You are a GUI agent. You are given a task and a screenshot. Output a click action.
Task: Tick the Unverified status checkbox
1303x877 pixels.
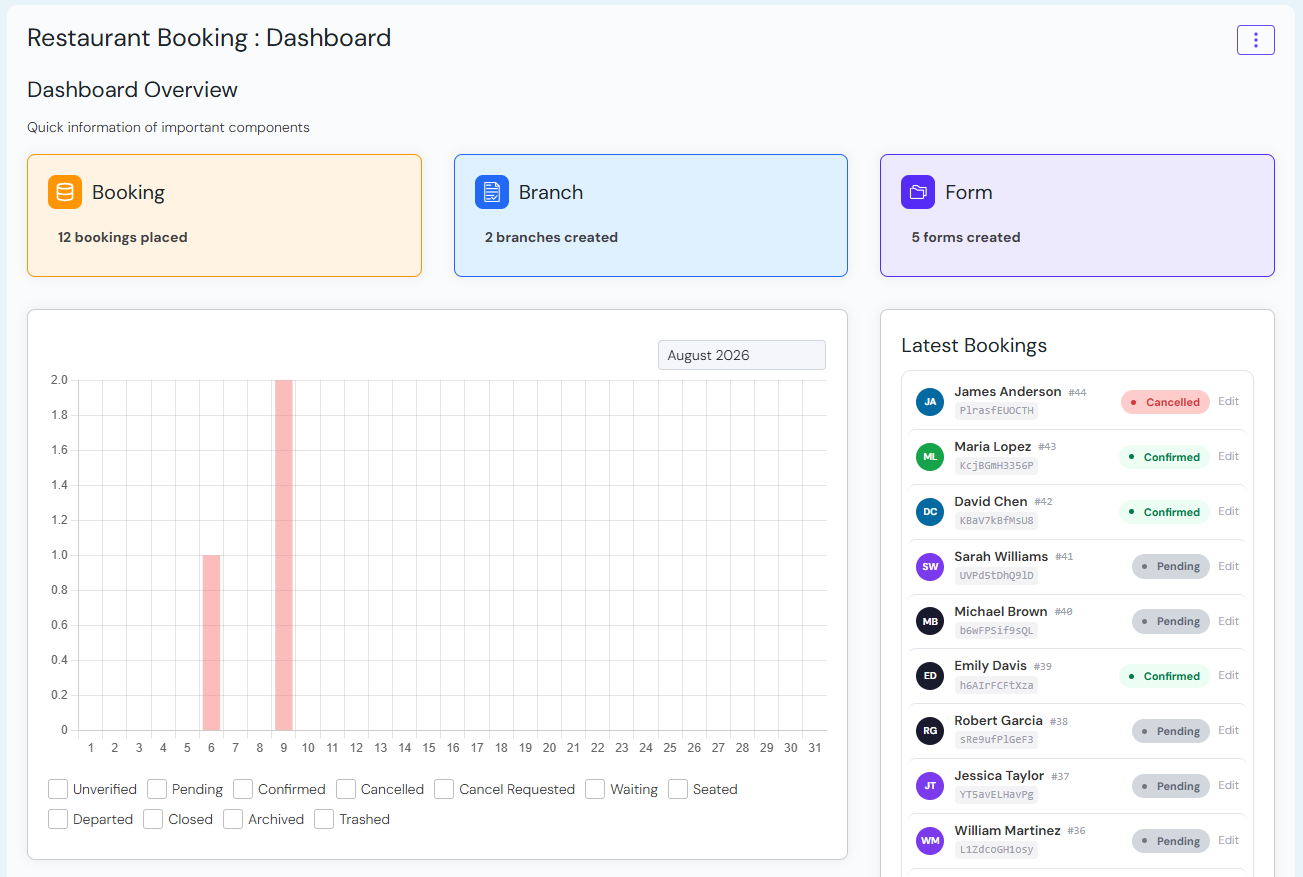(58, 789)
